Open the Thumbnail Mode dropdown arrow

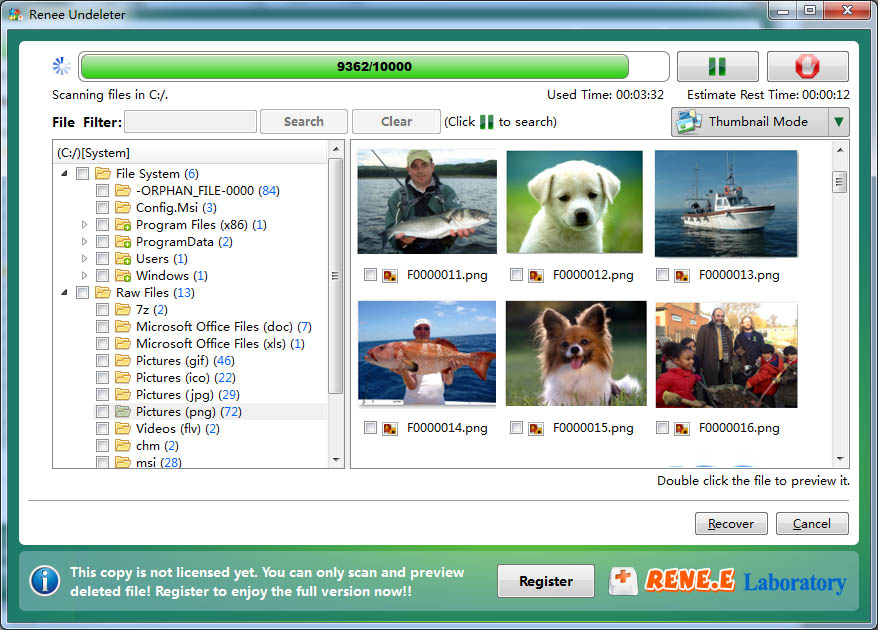click(x=838, y=122)
